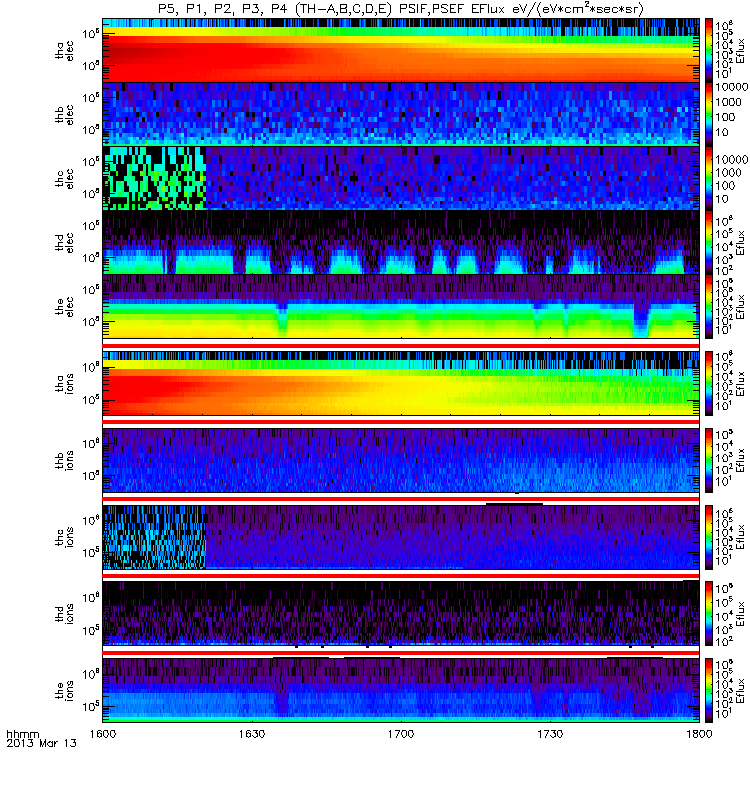Screen dimensions: 750x800
Task: Click the '2013 Mar 13' date label
Action: point(41,743)
